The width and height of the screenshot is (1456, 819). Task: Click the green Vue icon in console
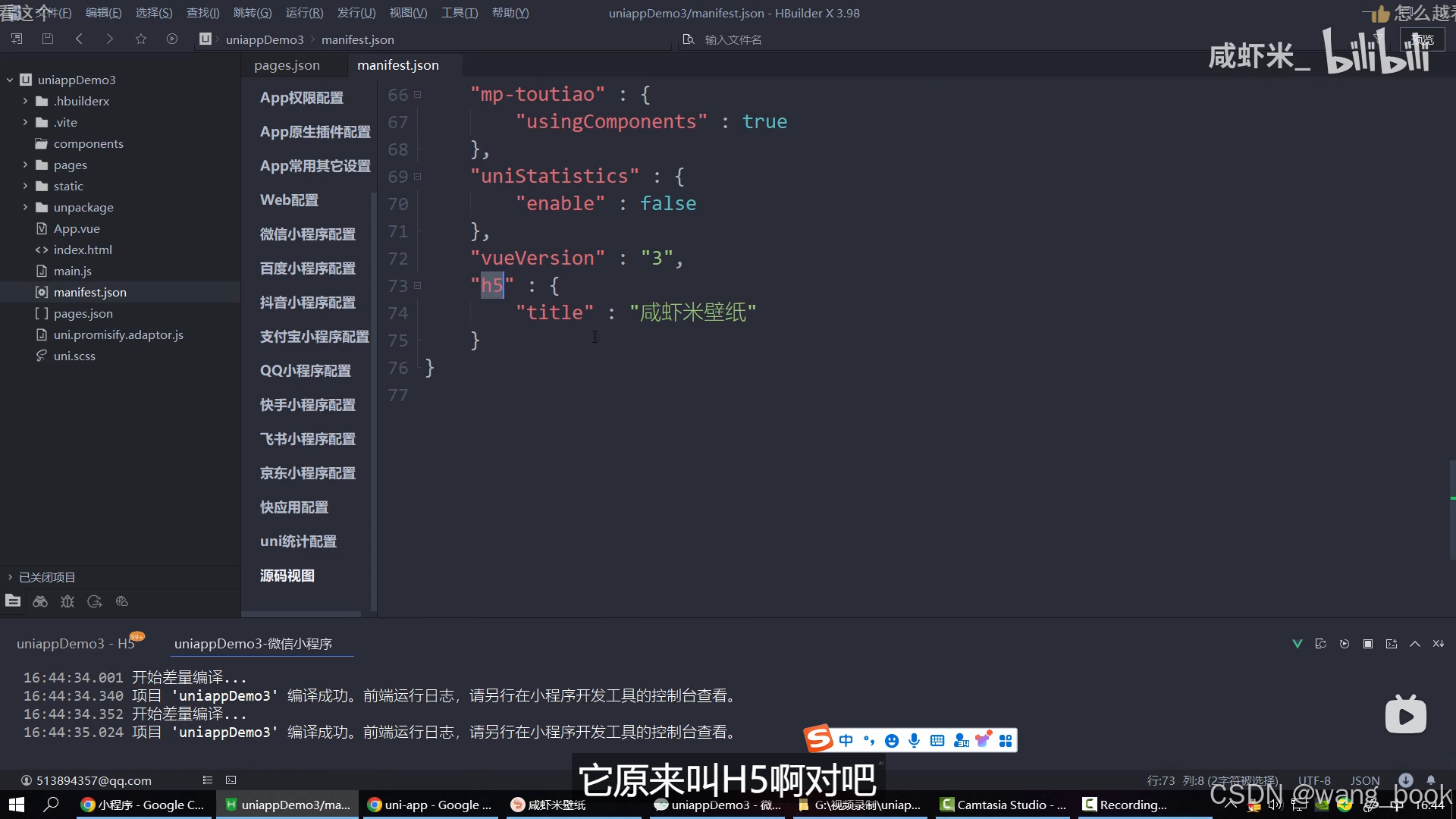(x=1298, y=644)
